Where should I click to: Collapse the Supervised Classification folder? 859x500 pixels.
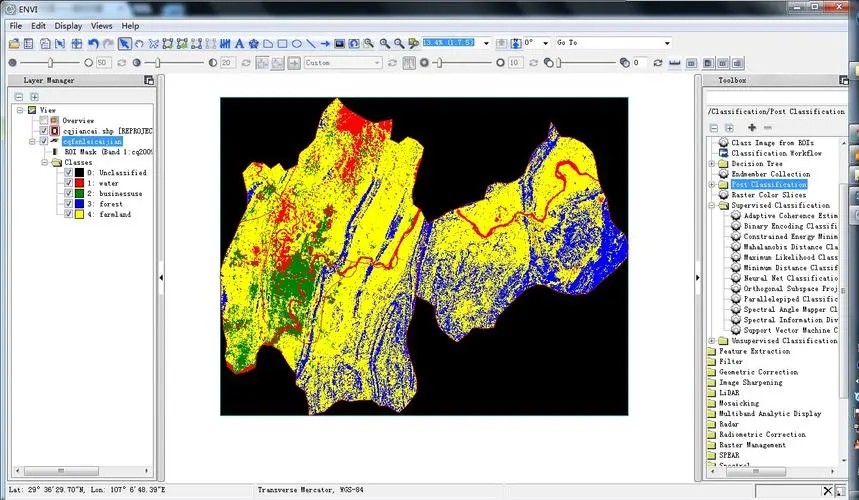tap(712, 205)
